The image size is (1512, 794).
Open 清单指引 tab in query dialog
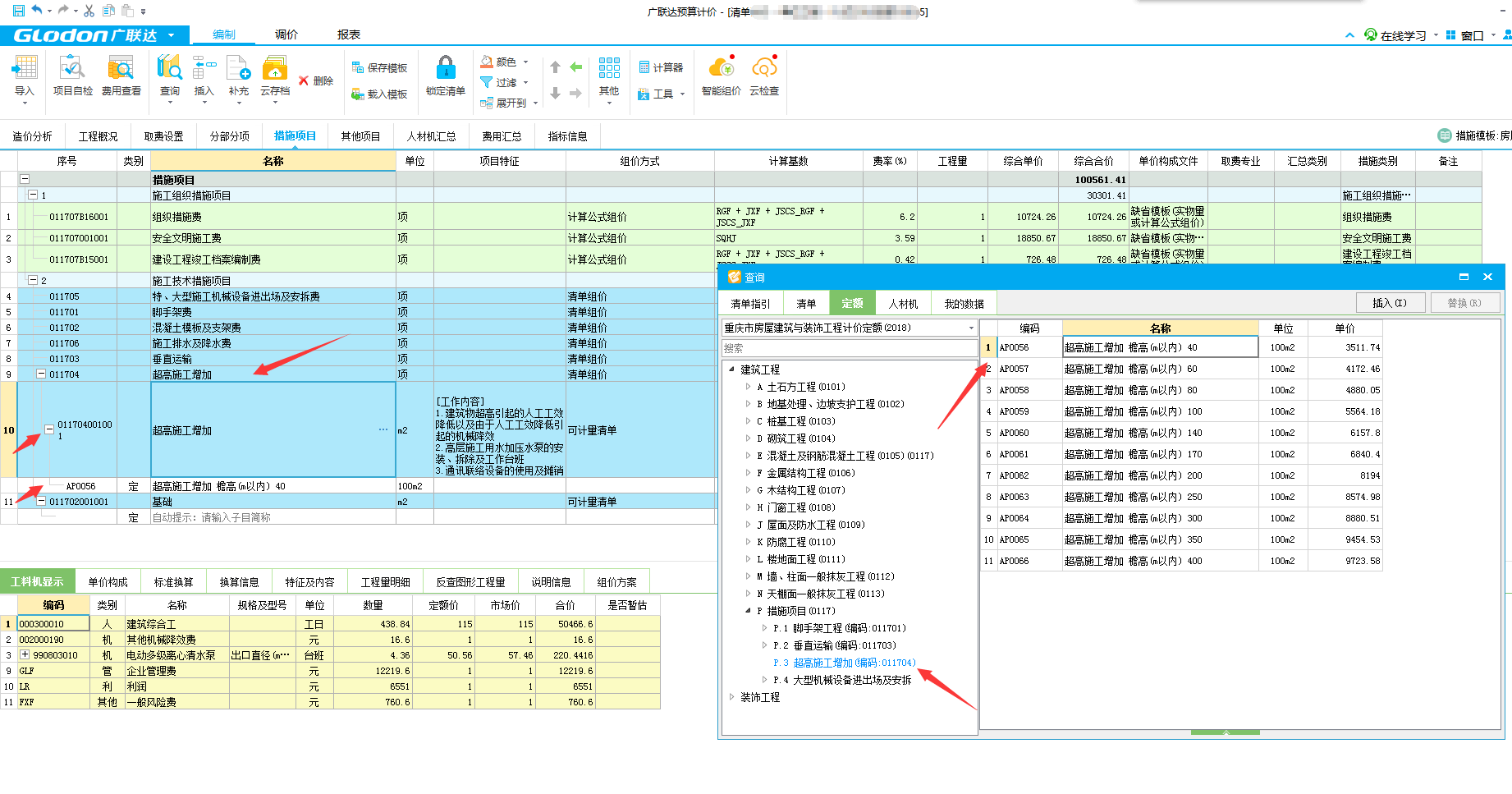click(750, 304)
